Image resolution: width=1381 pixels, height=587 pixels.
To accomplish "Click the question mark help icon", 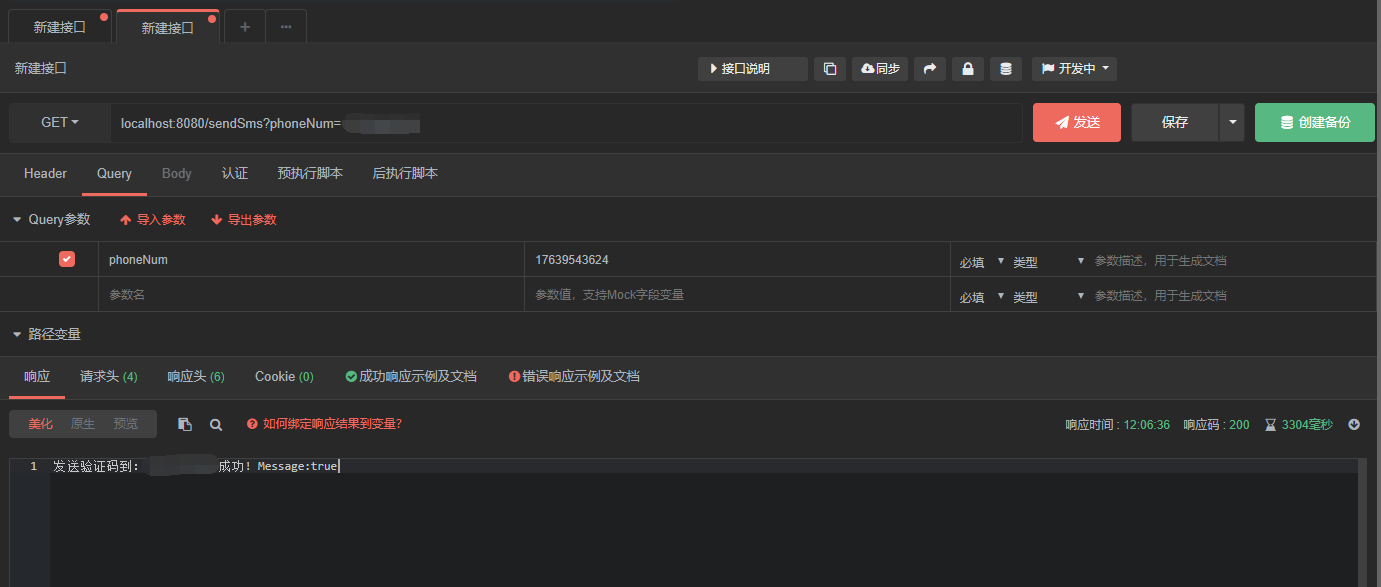I will pos(252,424).
